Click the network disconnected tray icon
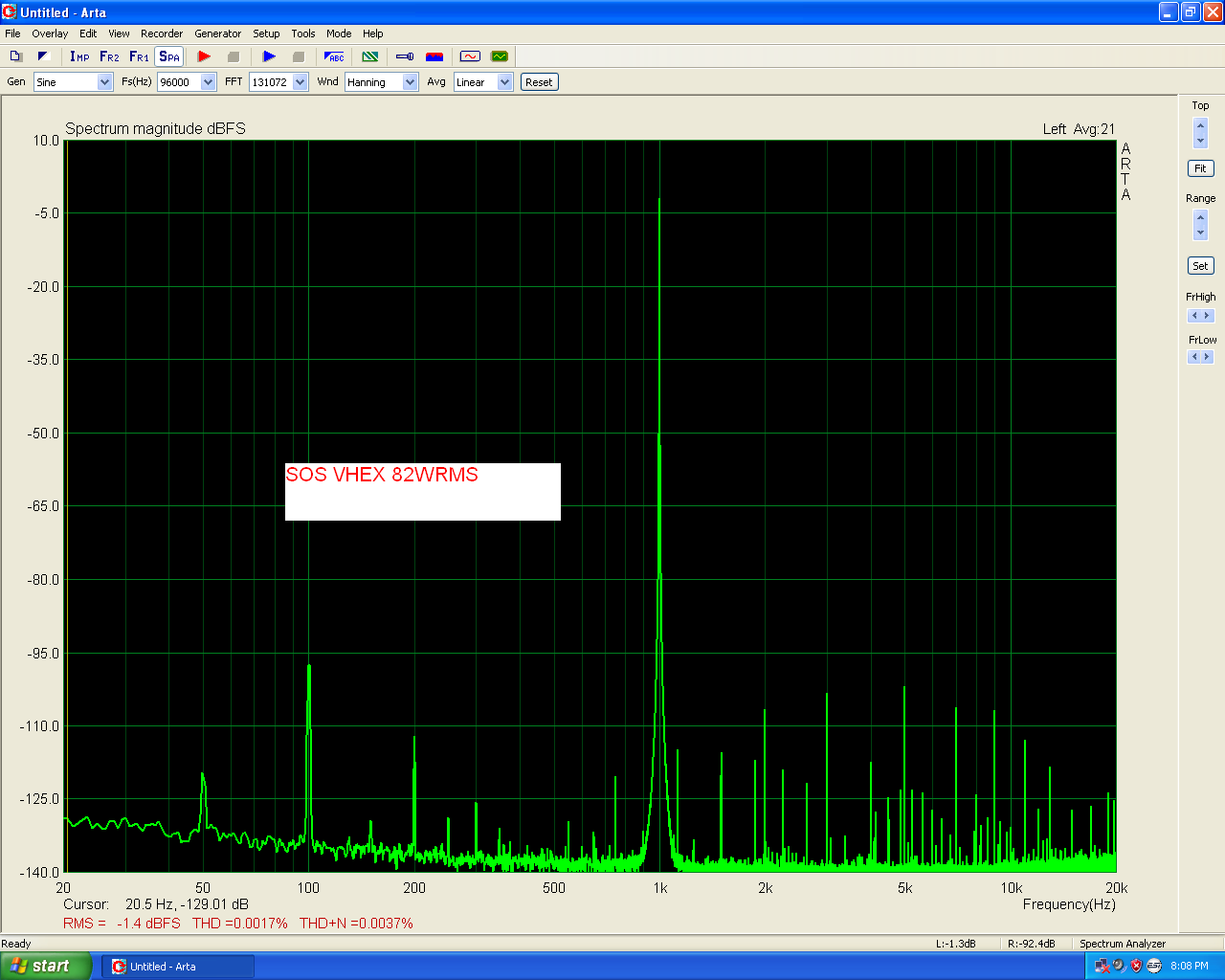This screenshot has height=980, width=1225. tap(1102, 967)
